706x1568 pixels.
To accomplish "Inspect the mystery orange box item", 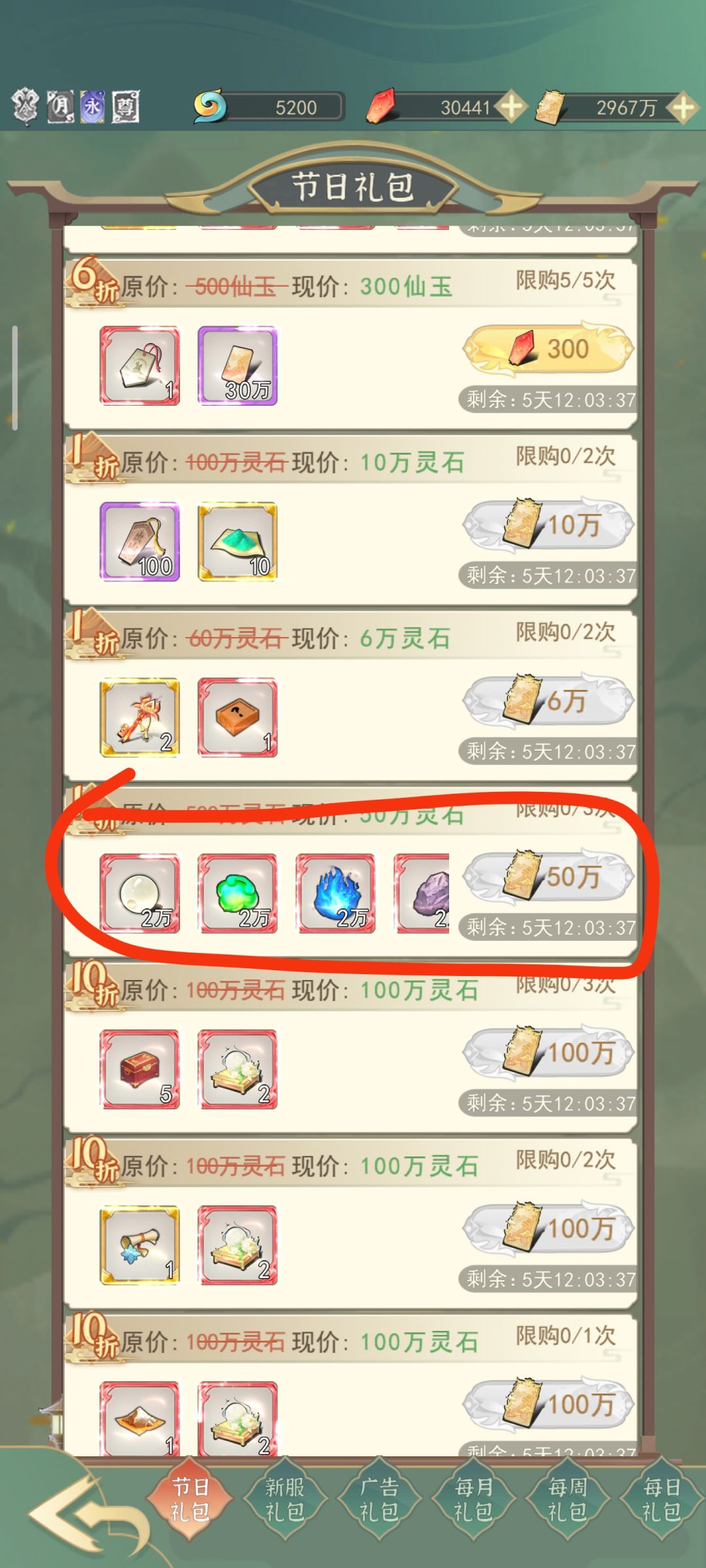I will click(x=237, y=717).
